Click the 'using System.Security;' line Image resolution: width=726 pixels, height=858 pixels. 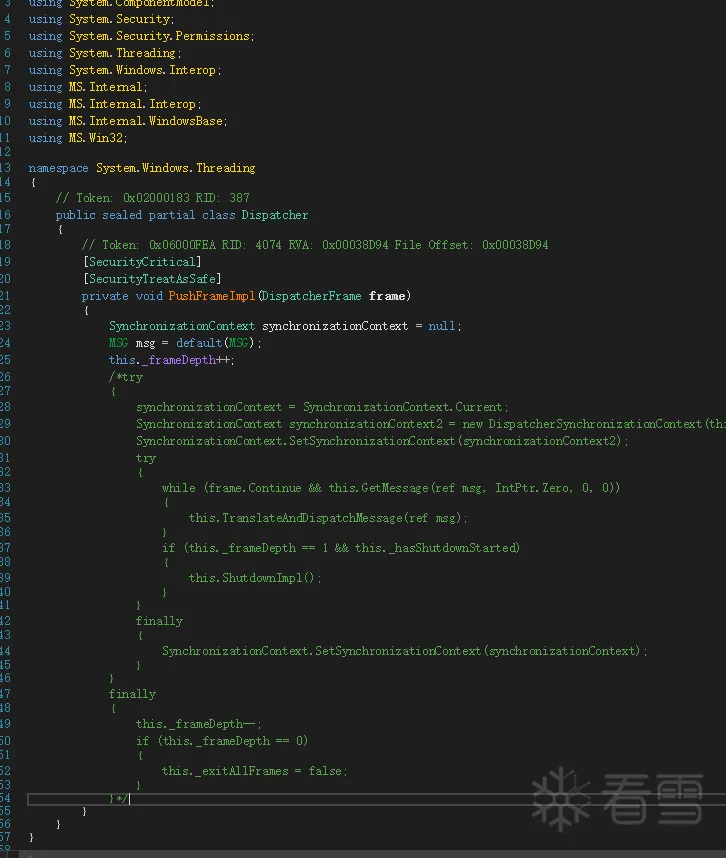(101, 19)
